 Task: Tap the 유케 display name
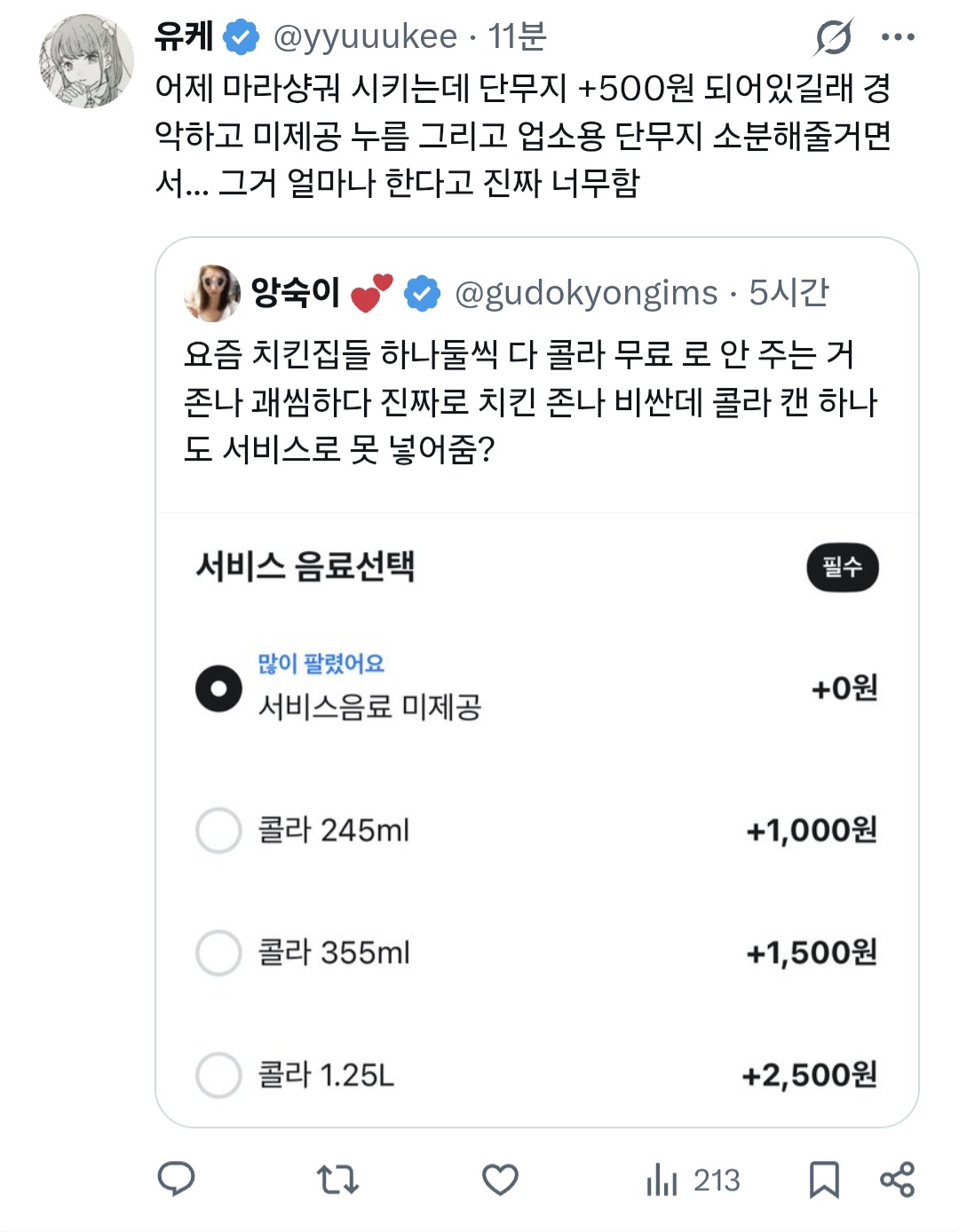tap(184, 36)
